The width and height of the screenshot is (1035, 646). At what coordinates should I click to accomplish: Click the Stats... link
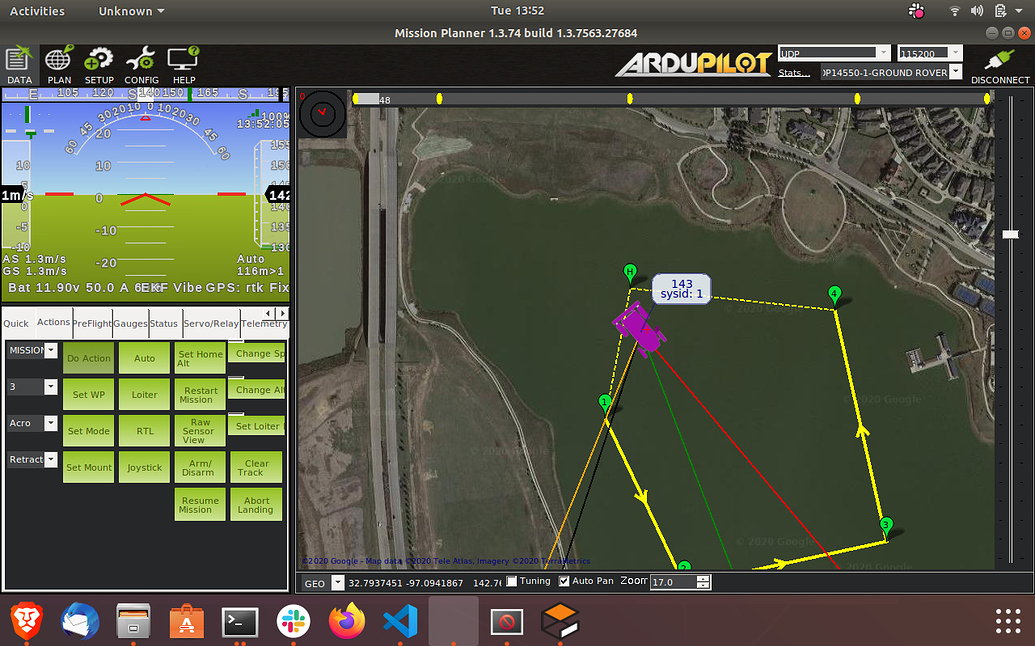794,73
